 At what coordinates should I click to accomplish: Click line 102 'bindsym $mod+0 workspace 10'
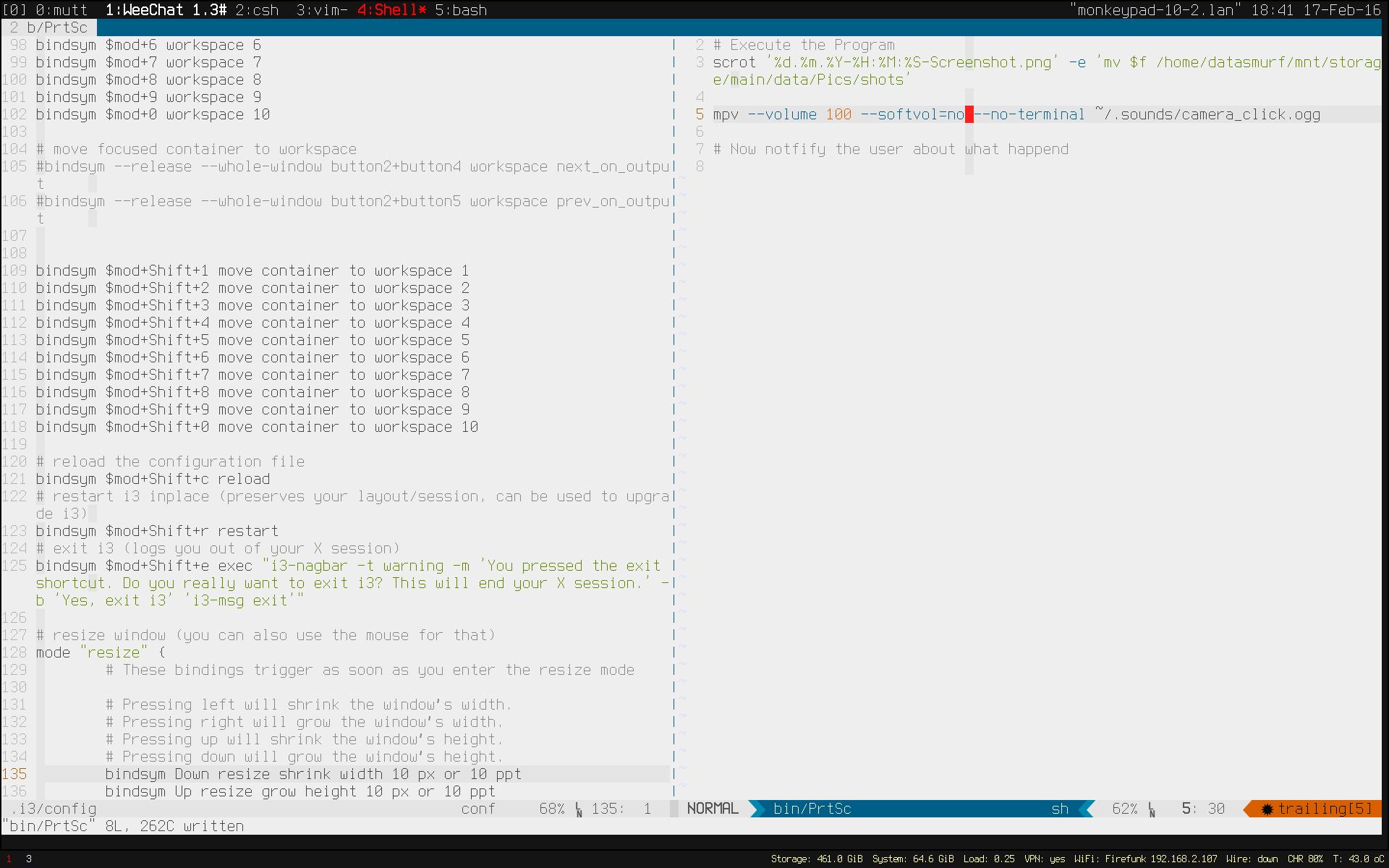click(153, 114)
